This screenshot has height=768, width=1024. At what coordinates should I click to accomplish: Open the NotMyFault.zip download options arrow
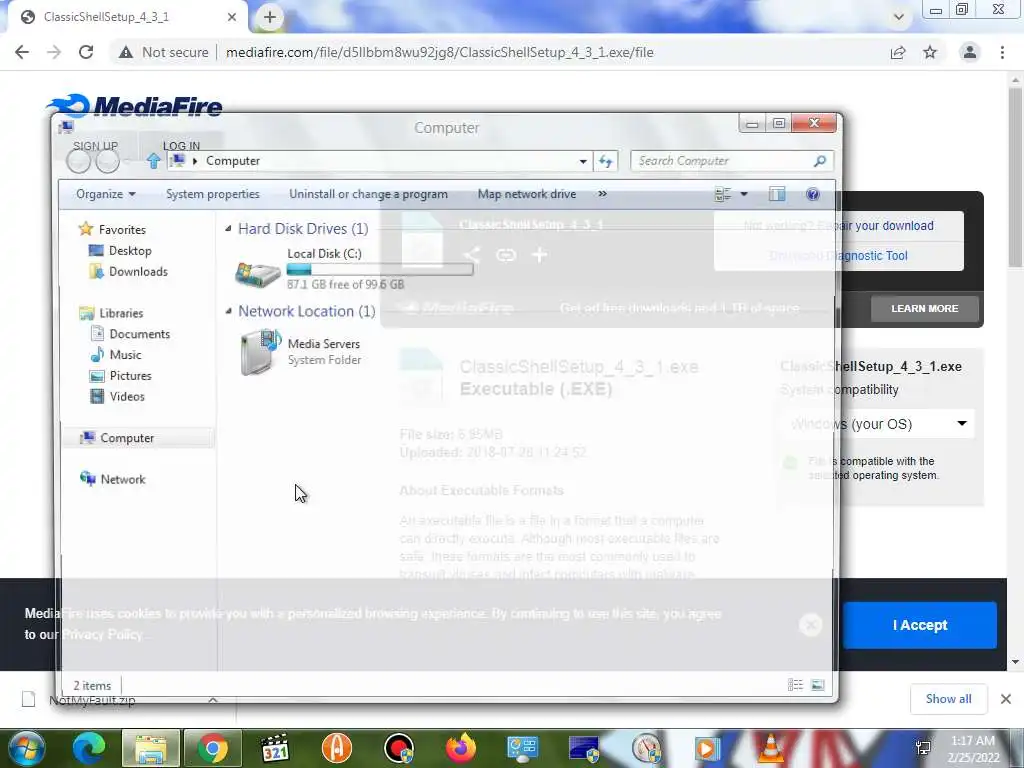(213, 700)
